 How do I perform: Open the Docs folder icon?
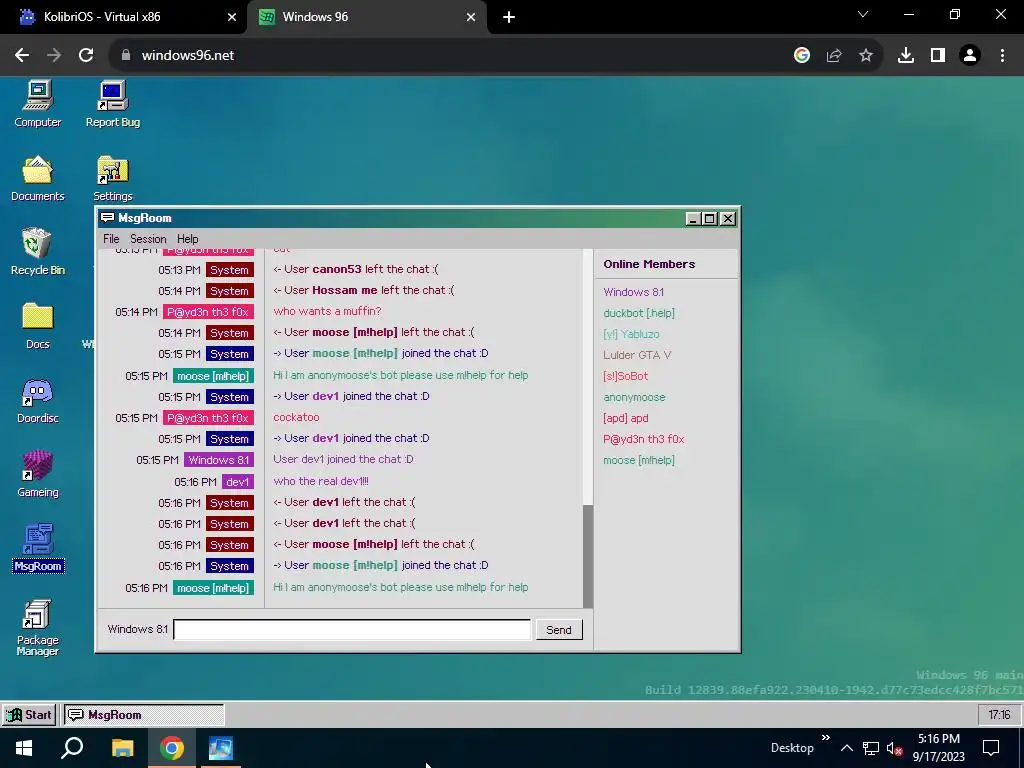pyautogui.click(x=37, y=326)
